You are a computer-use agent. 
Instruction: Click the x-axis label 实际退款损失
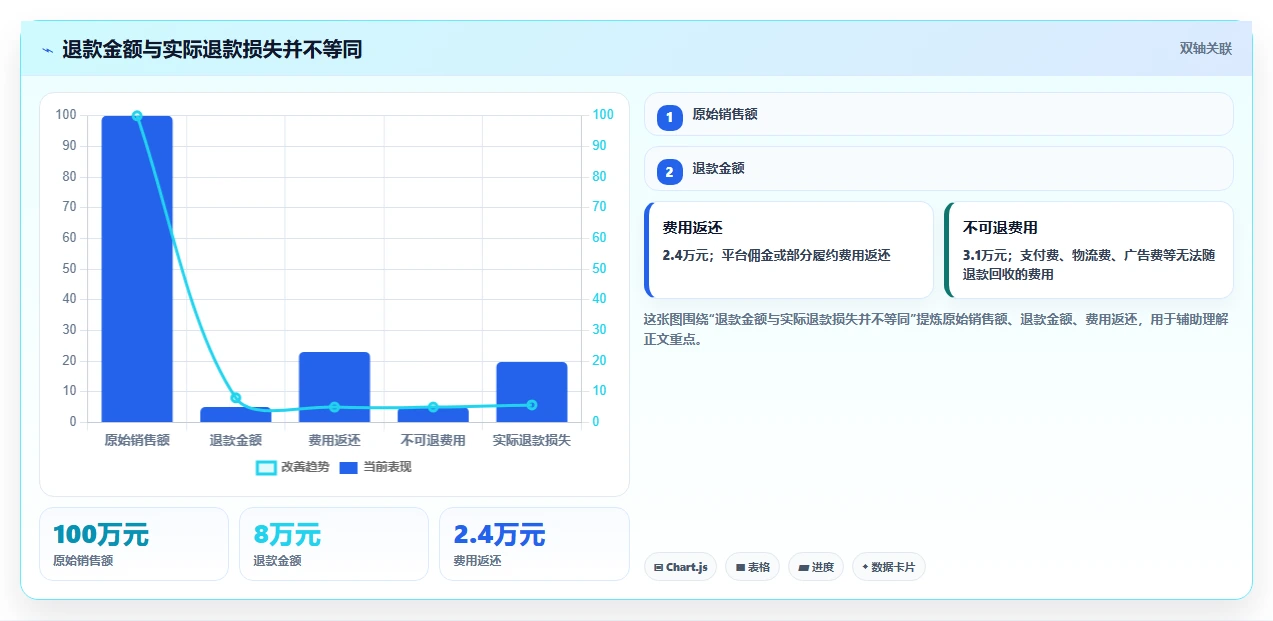coord(532,440)
